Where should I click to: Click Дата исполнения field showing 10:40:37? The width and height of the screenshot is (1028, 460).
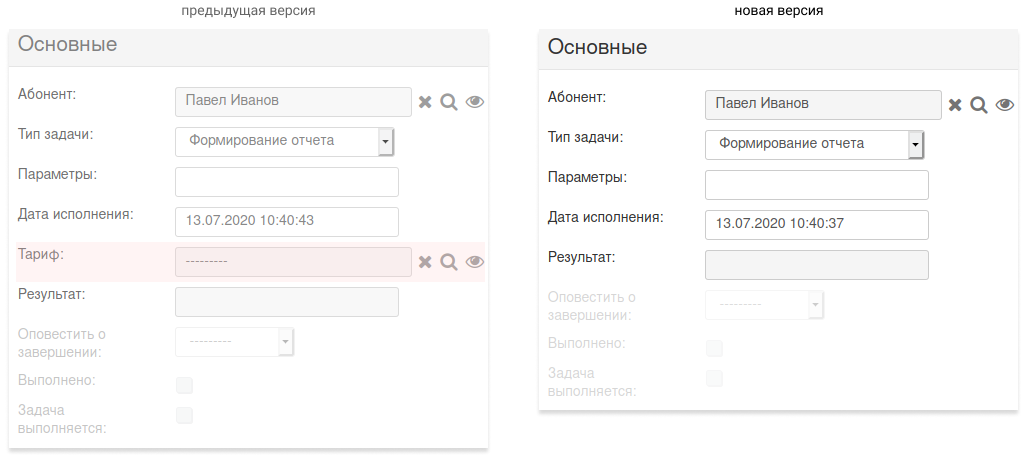pos(817,225)
